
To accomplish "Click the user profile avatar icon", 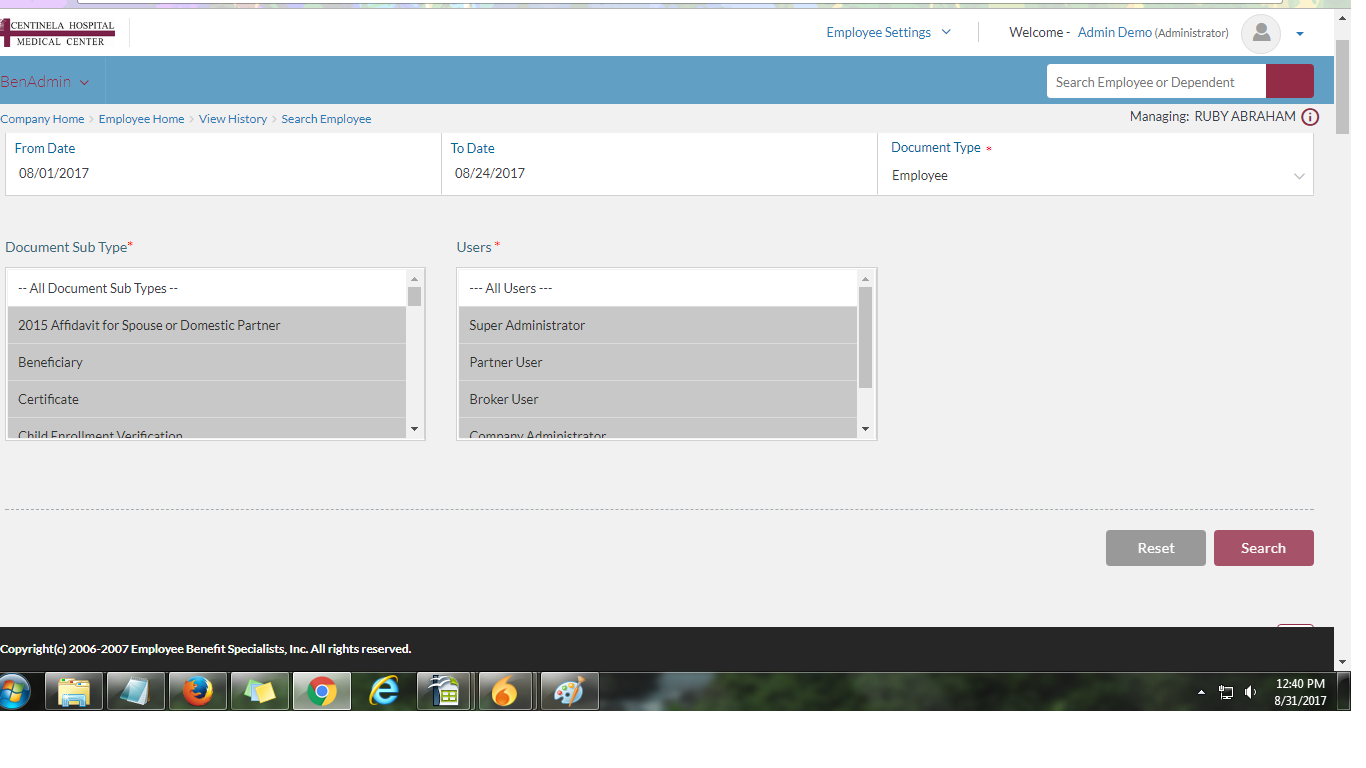I will click(x=1260, y=33).
